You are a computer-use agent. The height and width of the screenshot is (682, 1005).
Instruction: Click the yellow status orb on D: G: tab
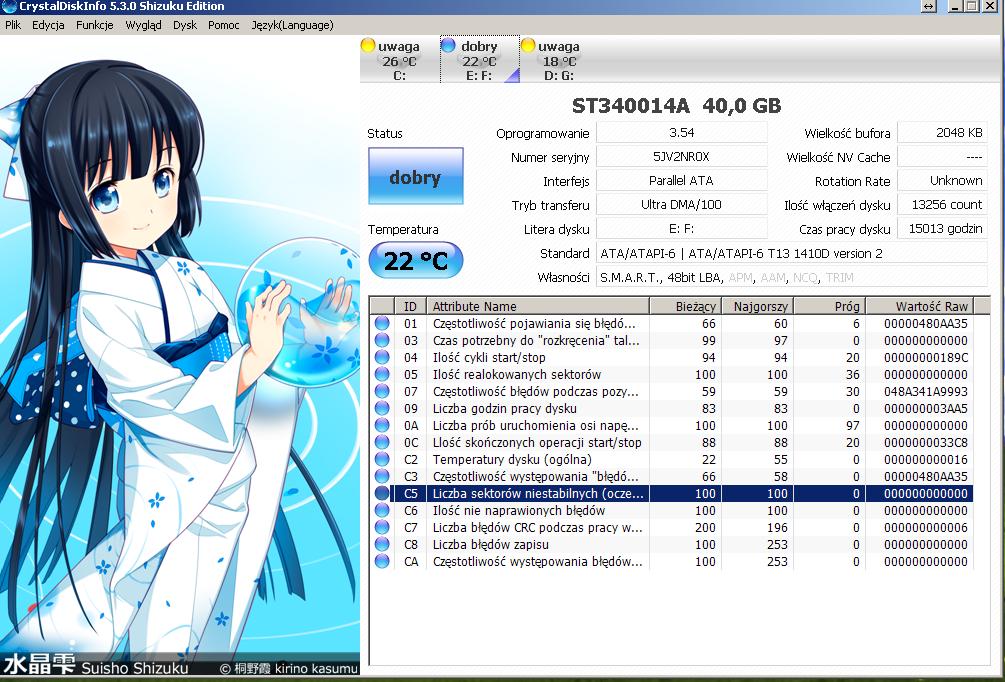[x=528, y=45]
